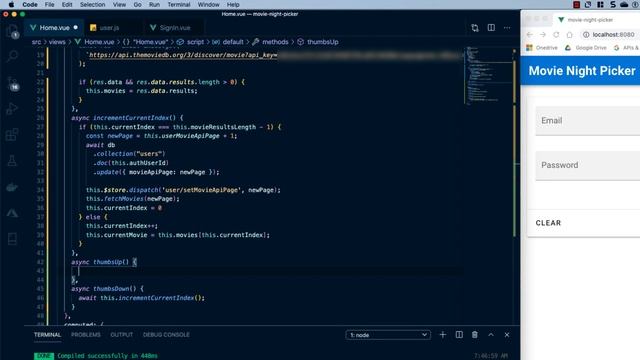Image resolution: width=640 pixels, height=360 pixels.
Task: Open the View menu
Action: pyautogui.click(x=119, y=4)
